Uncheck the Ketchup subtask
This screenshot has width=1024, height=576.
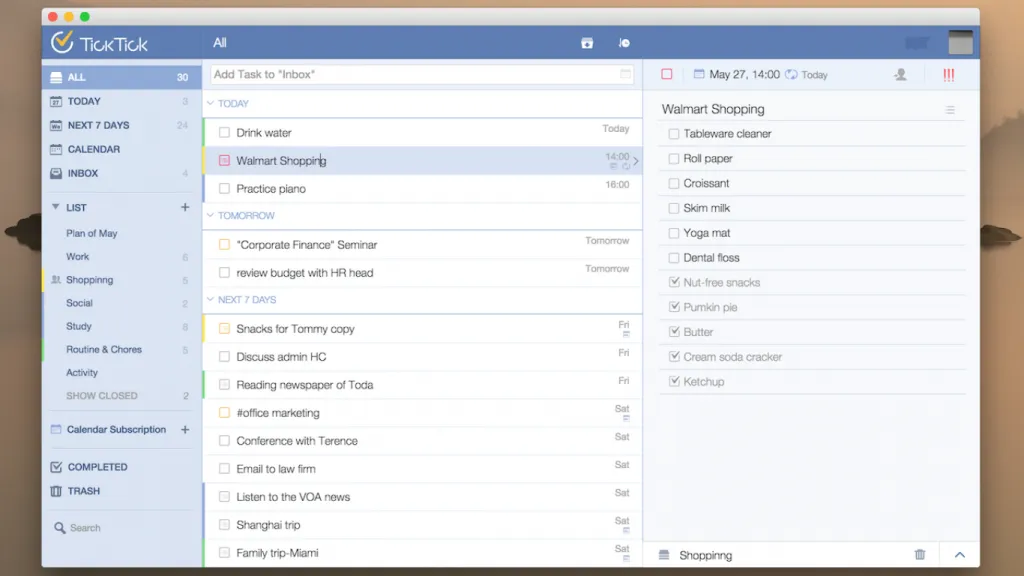673,381
